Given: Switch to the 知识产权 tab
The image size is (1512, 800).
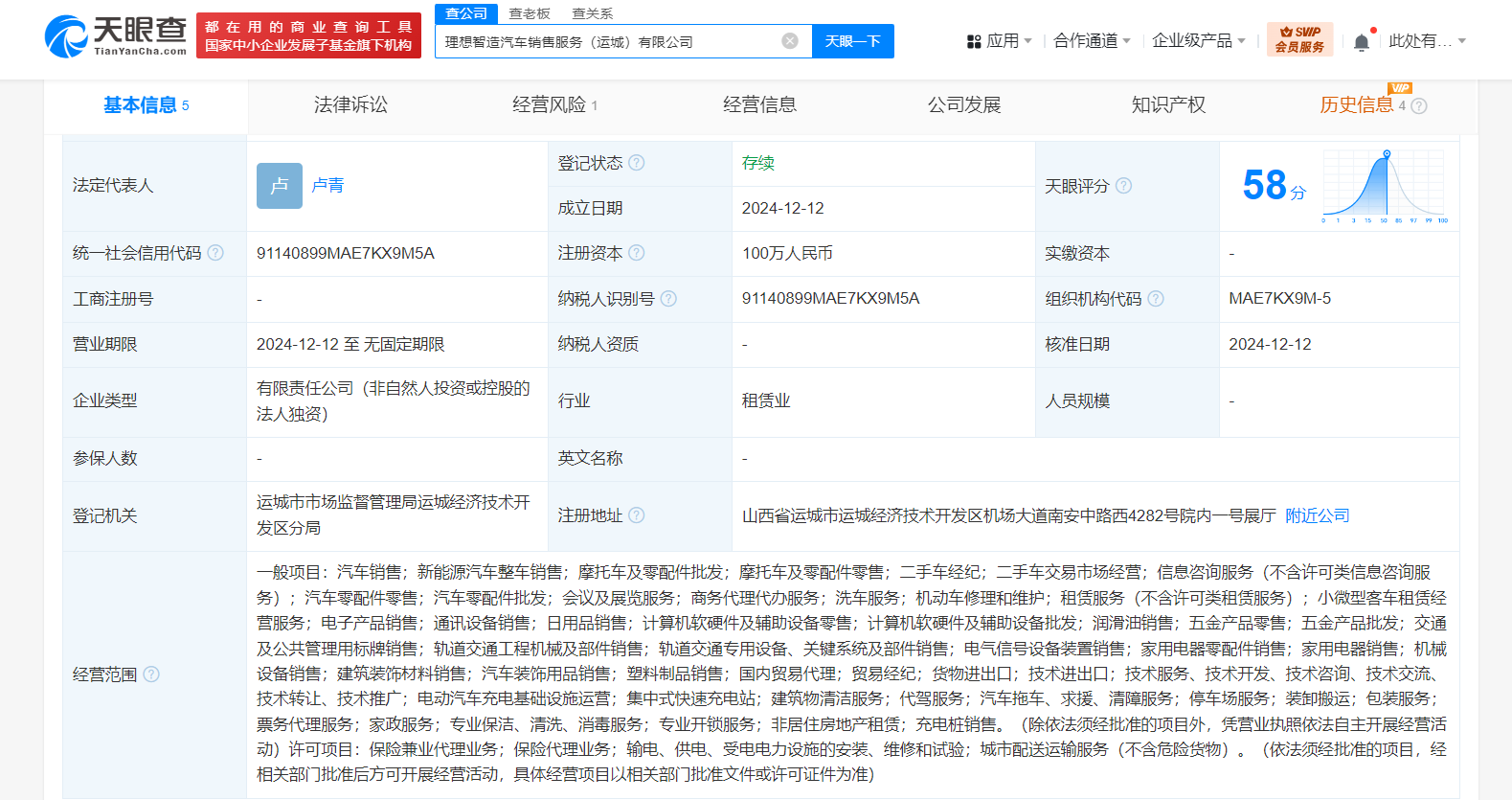Looking at the screenshot, I should [1168, 105].
